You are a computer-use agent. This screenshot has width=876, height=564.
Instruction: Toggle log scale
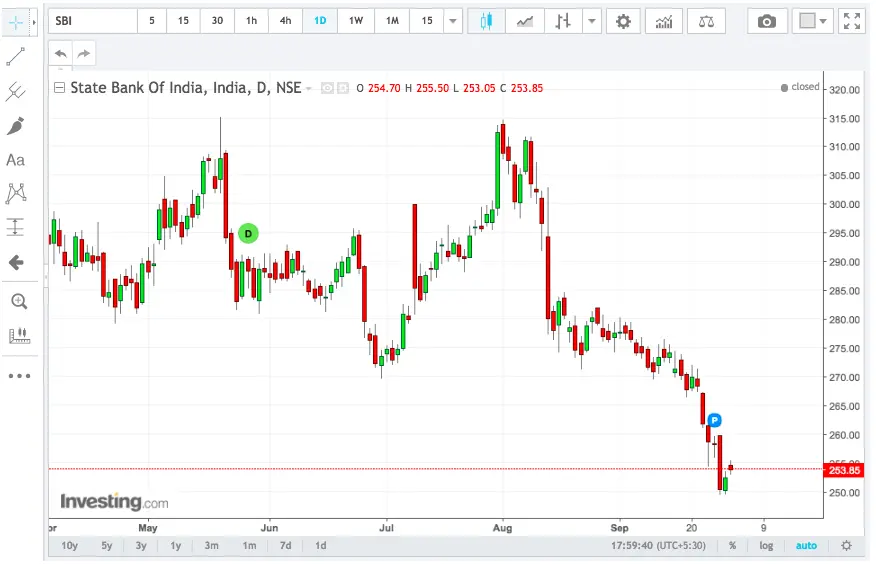[766, 546]
